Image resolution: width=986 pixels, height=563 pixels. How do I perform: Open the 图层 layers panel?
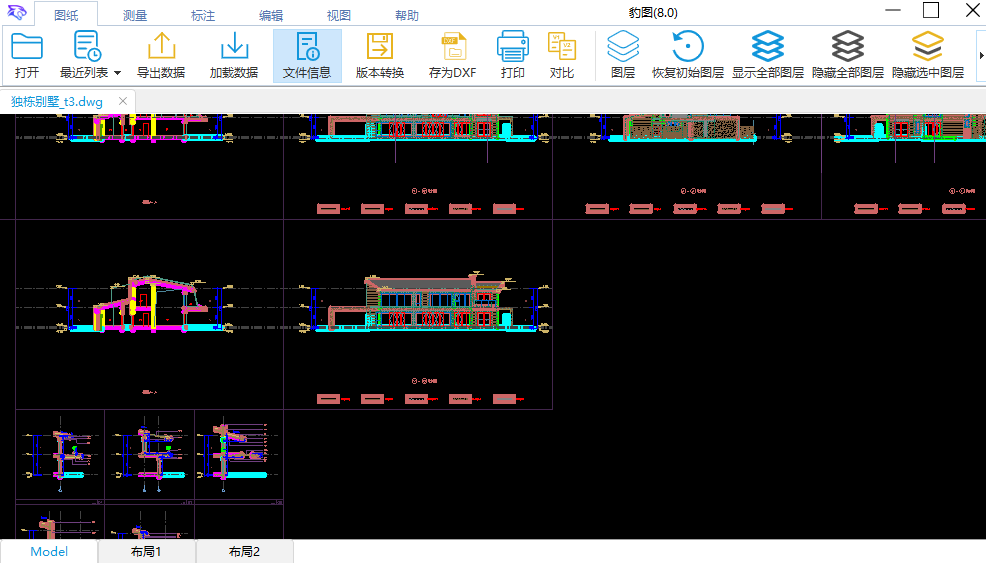pyautogui.click(x=623, y=47)
